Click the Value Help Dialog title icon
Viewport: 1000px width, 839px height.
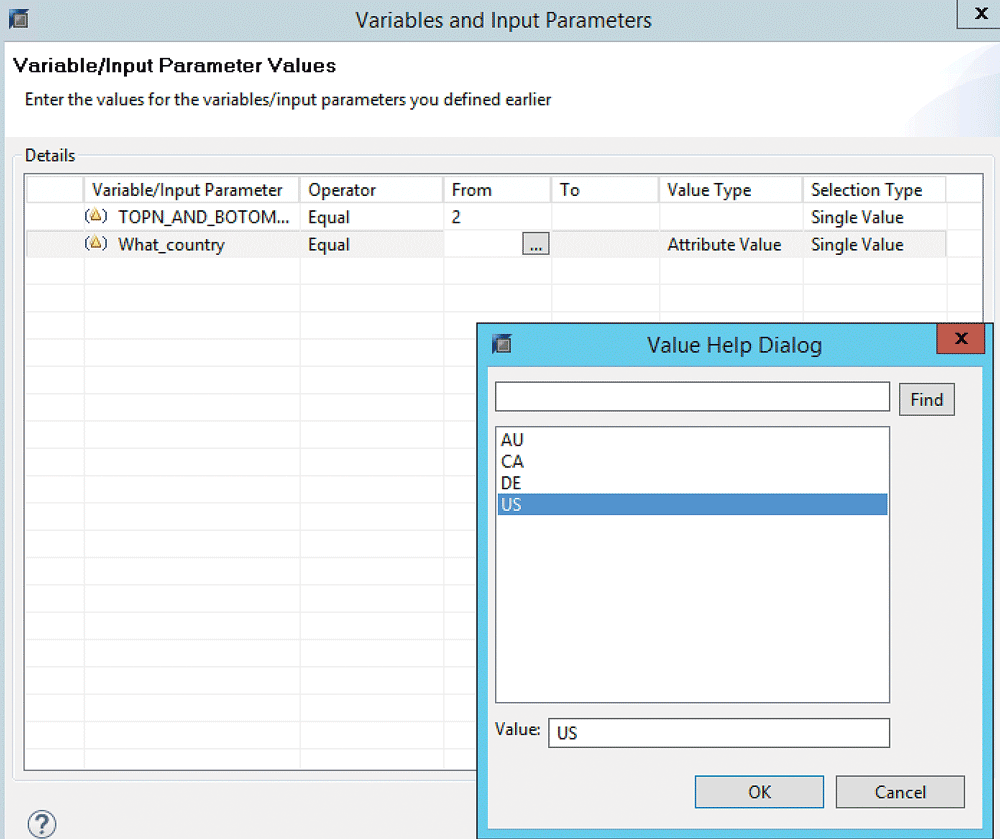pos(502,345)
